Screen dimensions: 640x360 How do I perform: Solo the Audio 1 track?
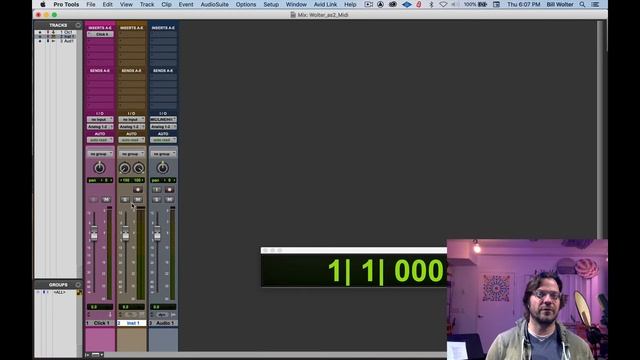tap(156, 199)
